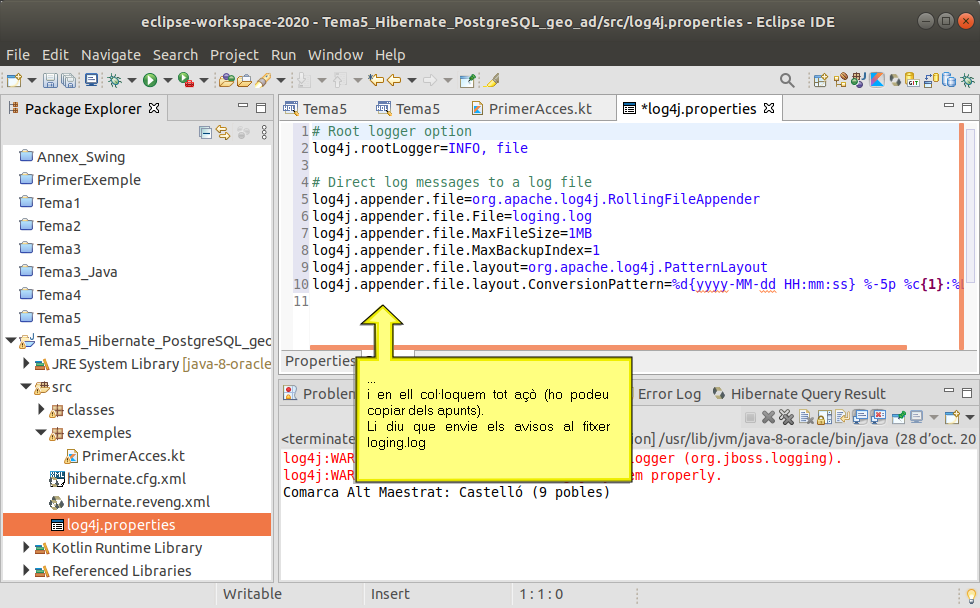Collapse the src folder
980x608 pixels.
pos(26,387)
